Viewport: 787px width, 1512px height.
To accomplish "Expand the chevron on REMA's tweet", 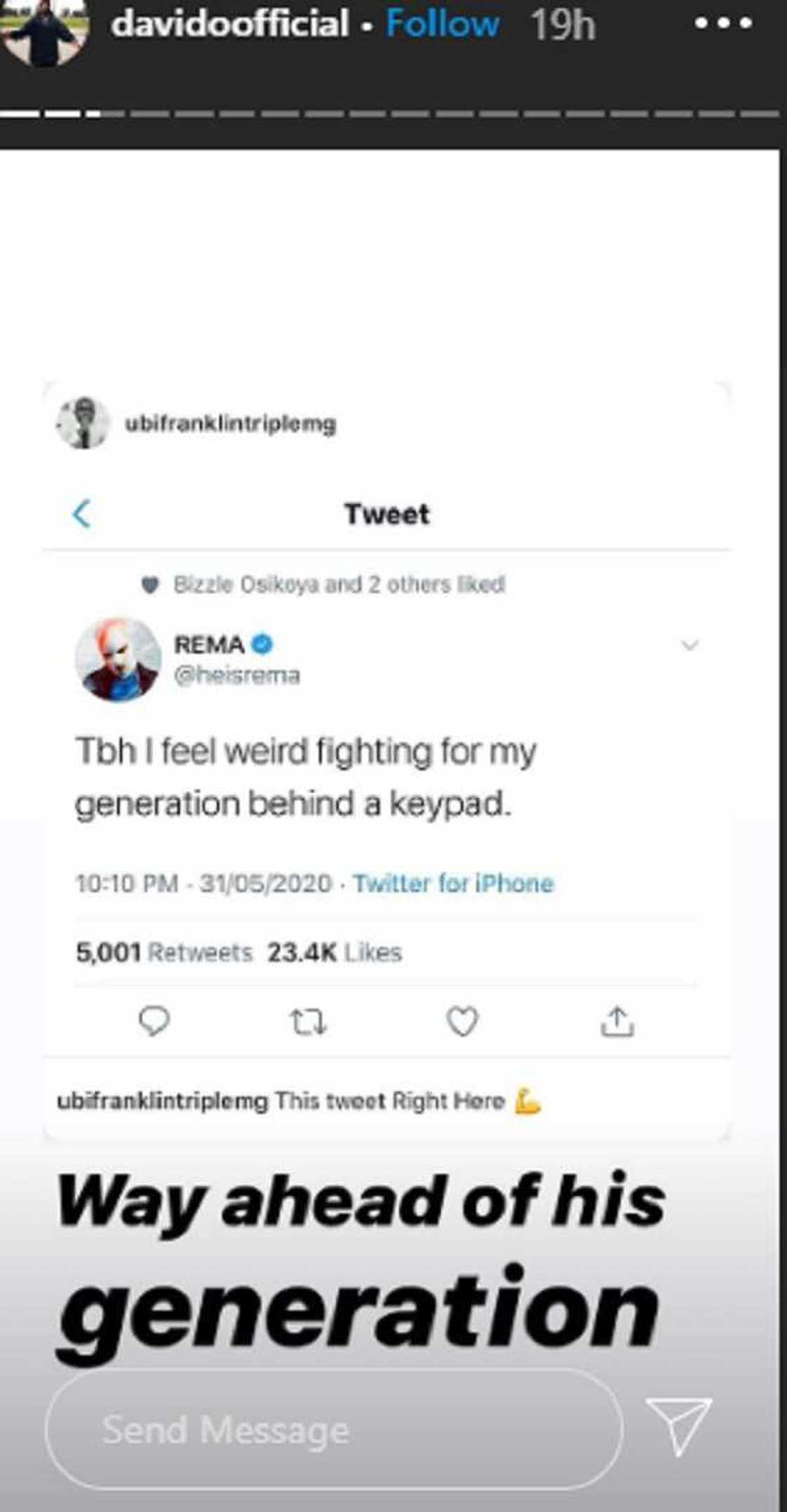I will point(691,644).
